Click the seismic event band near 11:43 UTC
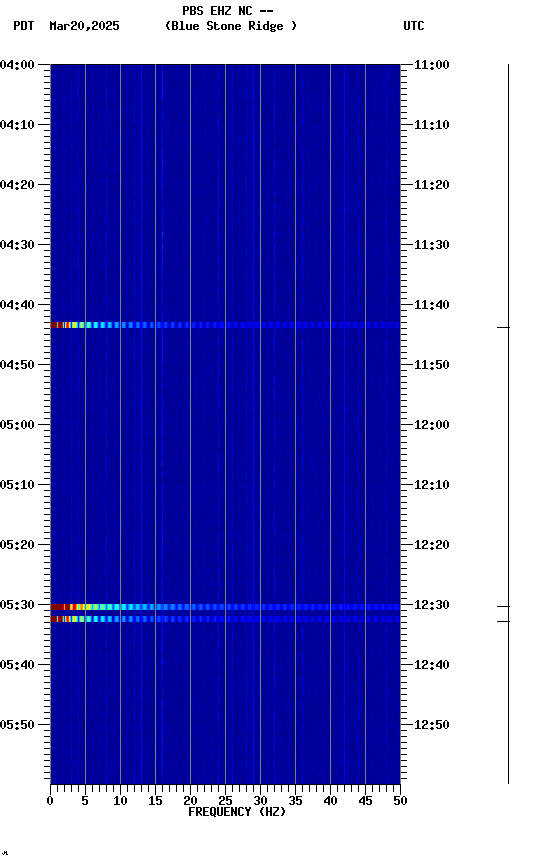Screen dimensions: 552x864 point(225,325)
